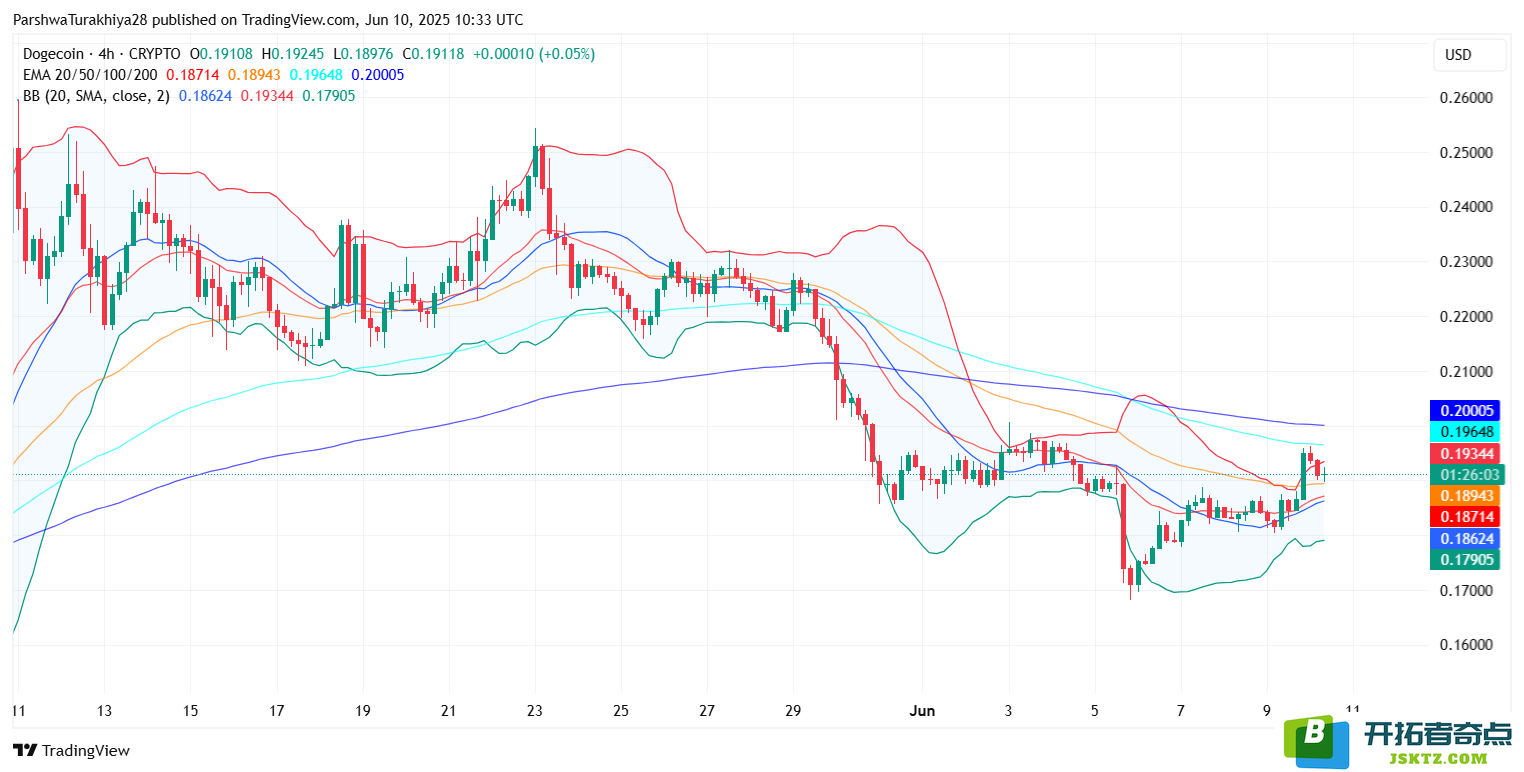Click the high value H0.19245 in header
This screenshot has width=1524, height=772.
(x=294, y=54)
